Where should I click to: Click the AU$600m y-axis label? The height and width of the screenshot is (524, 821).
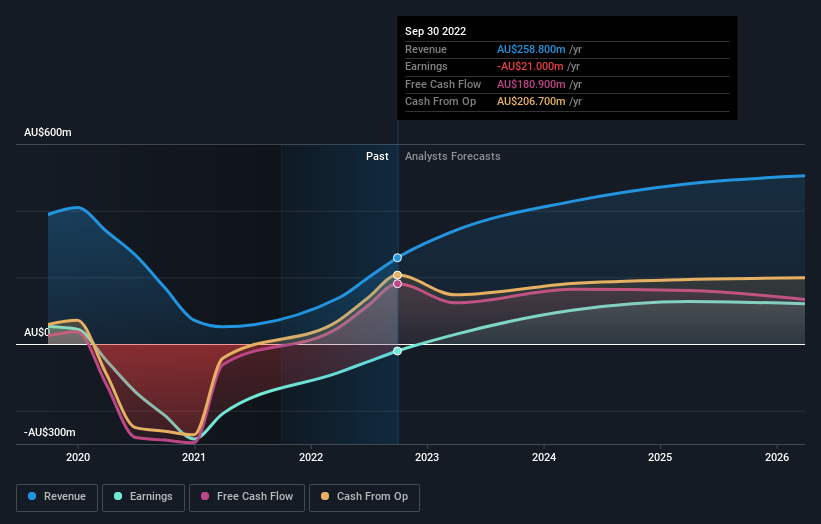pyautogui.click(x=48, y=132)
